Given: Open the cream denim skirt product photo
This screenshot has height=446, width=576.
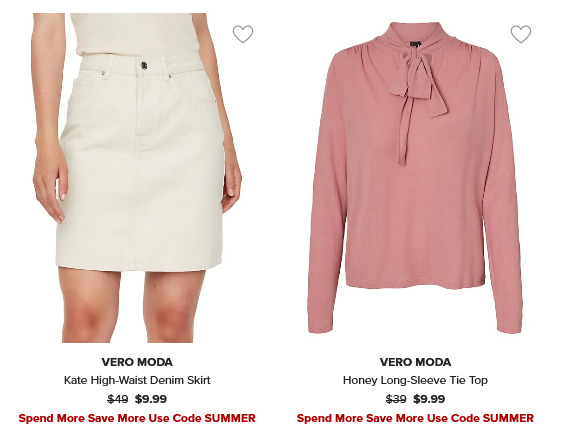Looking at the screenshot, I should pyautogui.click(x=137, y=178).
